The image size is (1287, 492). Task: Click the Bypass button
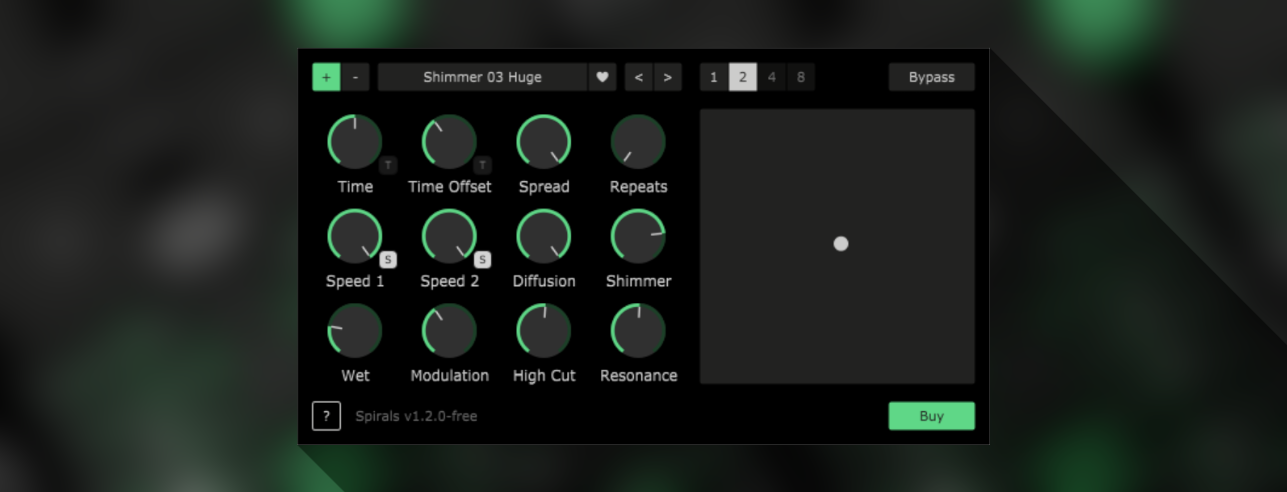[x=931, y=77]
